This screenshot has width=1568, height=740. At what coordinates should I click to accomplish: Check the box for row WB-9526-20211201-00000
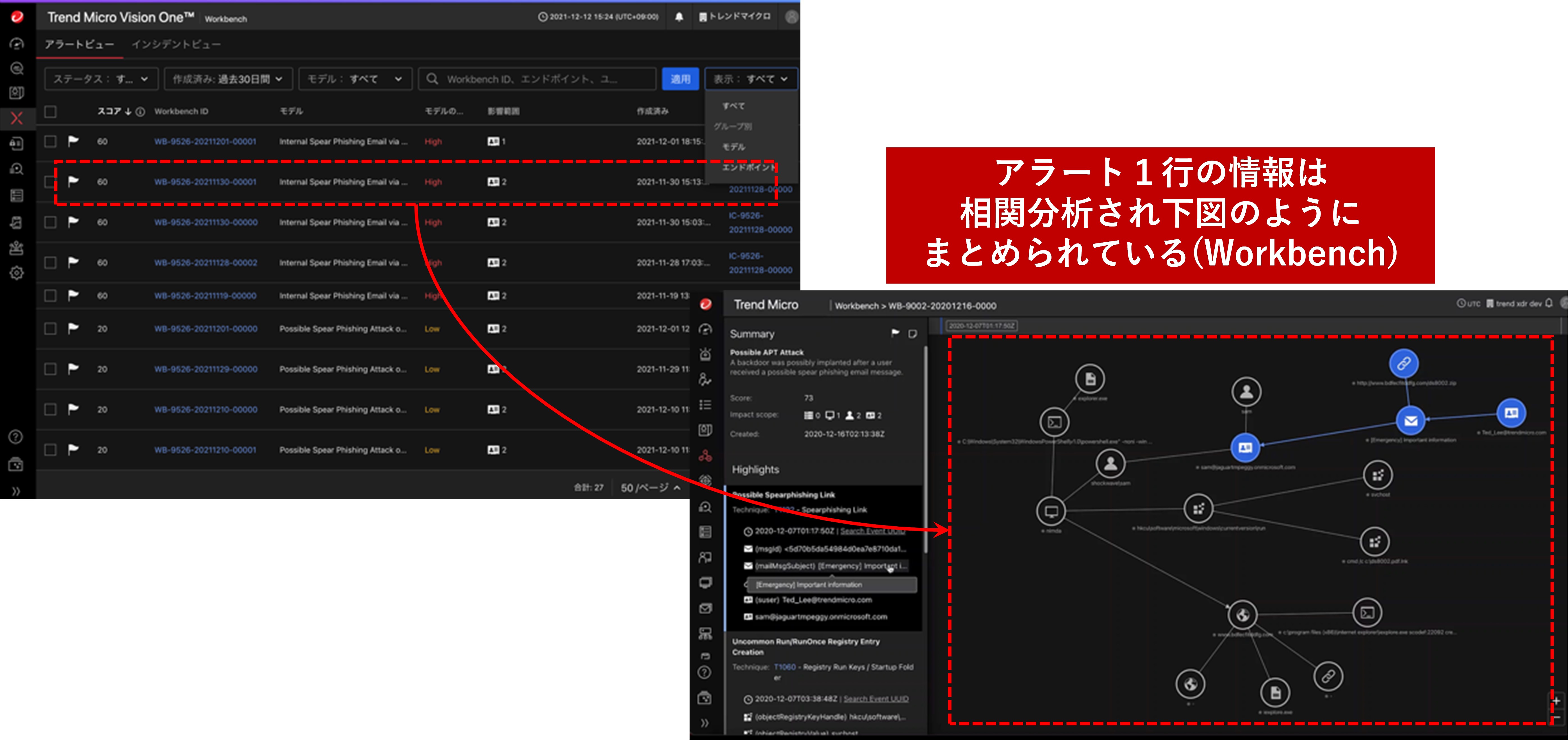pyautogui.click(x=51, y=329)
